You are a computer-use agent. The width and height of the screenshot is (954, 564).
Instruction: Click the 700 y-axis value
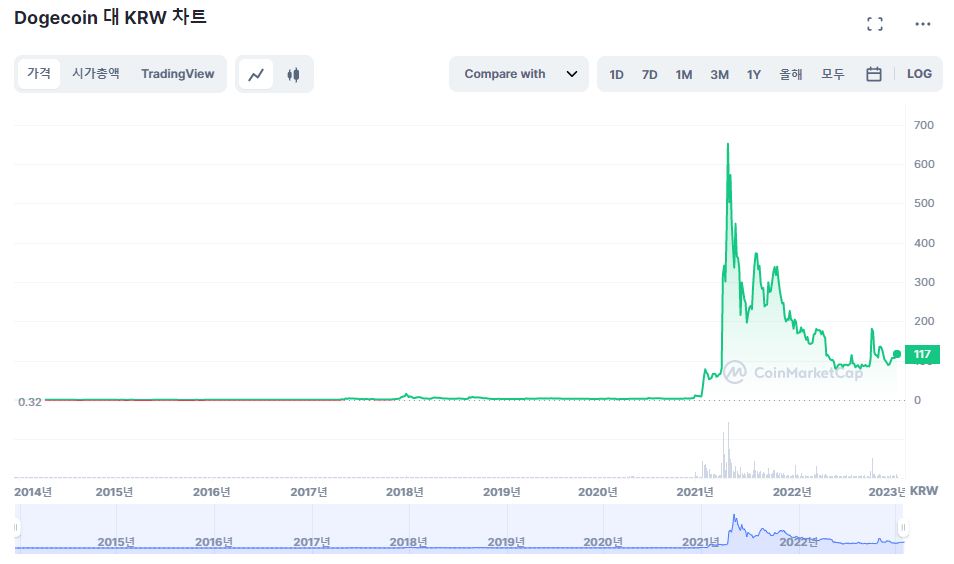coord(924,125)
